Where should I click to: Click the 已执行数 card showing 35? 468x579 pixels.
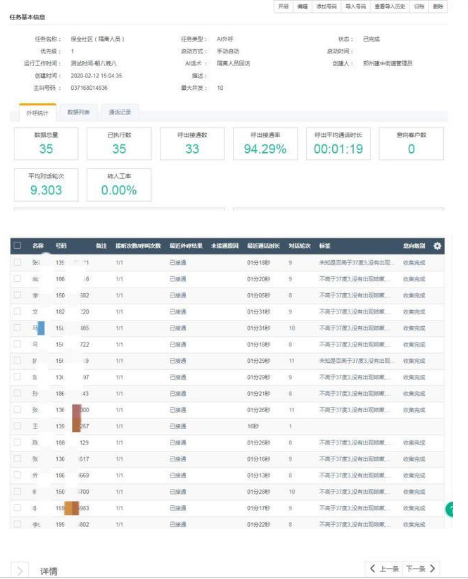(x=119, y=144)
